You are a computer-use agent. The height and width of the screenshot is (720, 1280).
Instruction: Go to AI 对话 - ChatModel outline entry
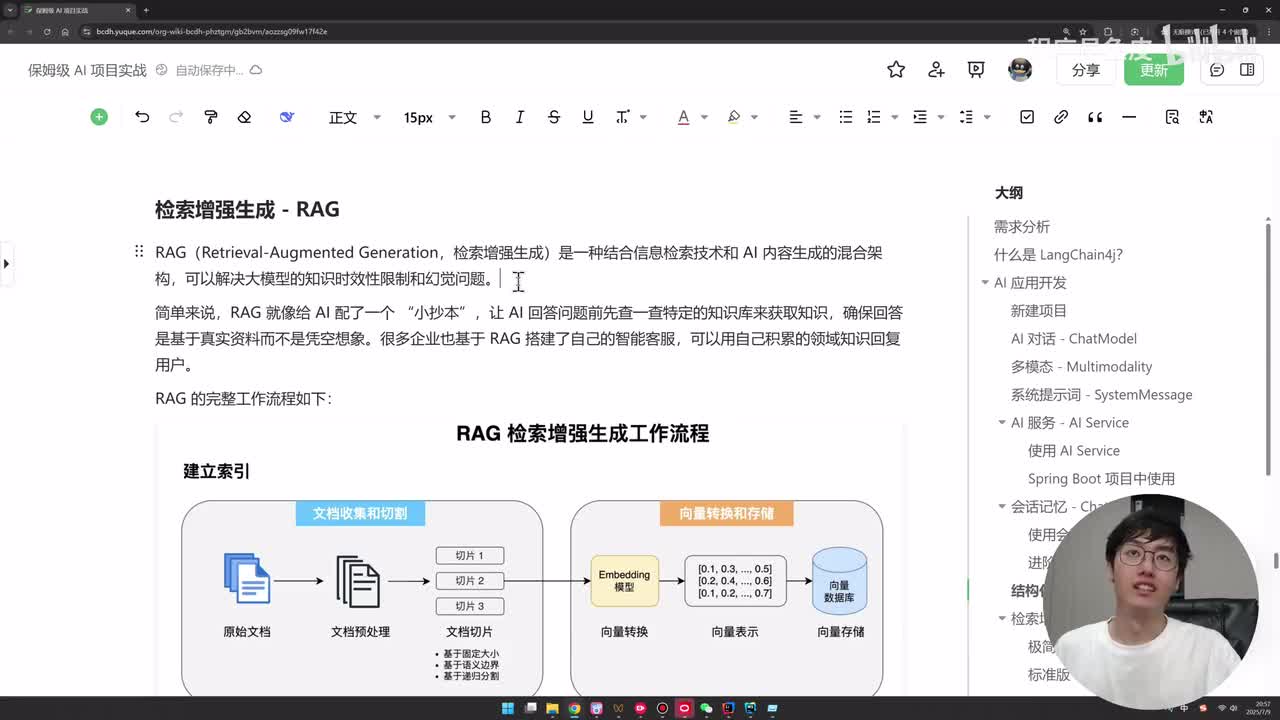coord(1074,339)
